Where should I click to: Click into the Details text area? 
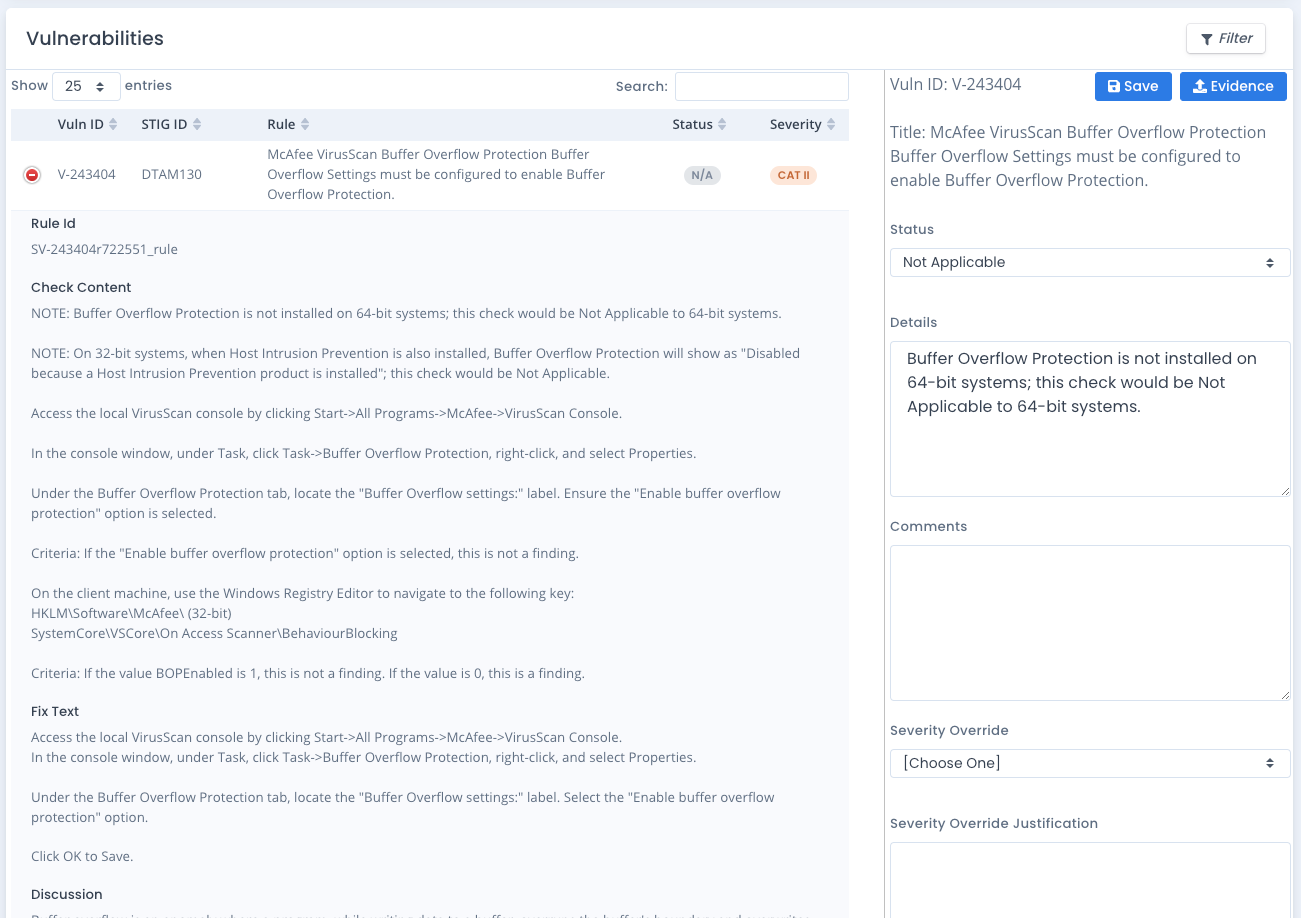[1090, 419]
